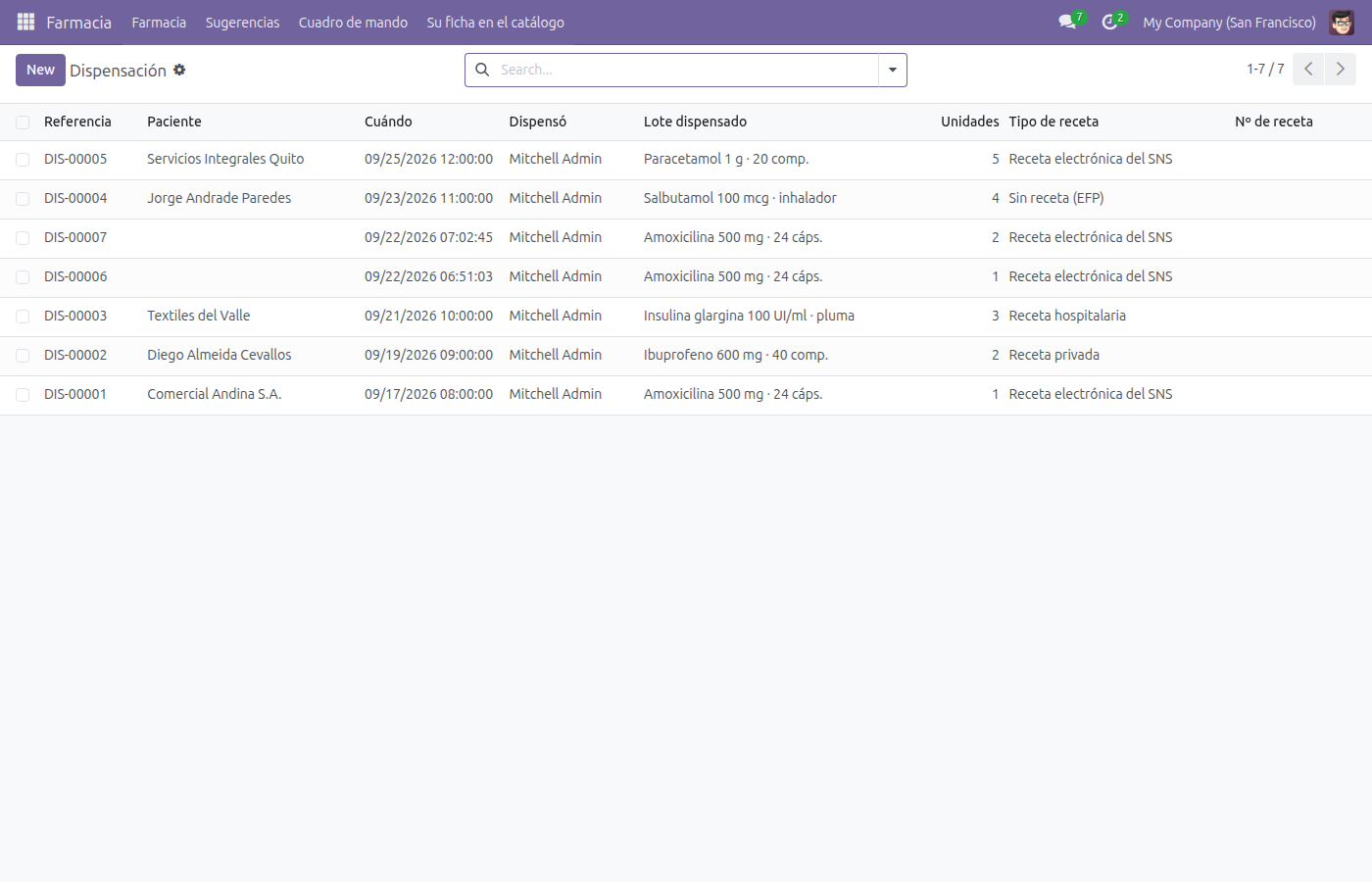Sort by the Cuándo column header
1372x882 pixels.
coord(388,122)
